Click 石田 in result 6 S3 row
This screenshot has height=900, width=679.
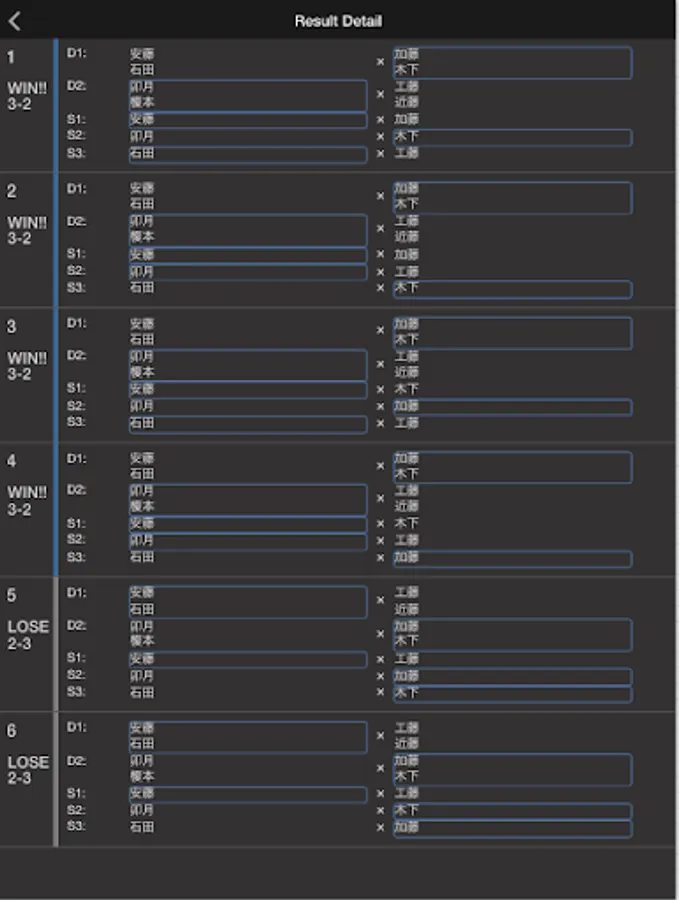tap(142, 827)
